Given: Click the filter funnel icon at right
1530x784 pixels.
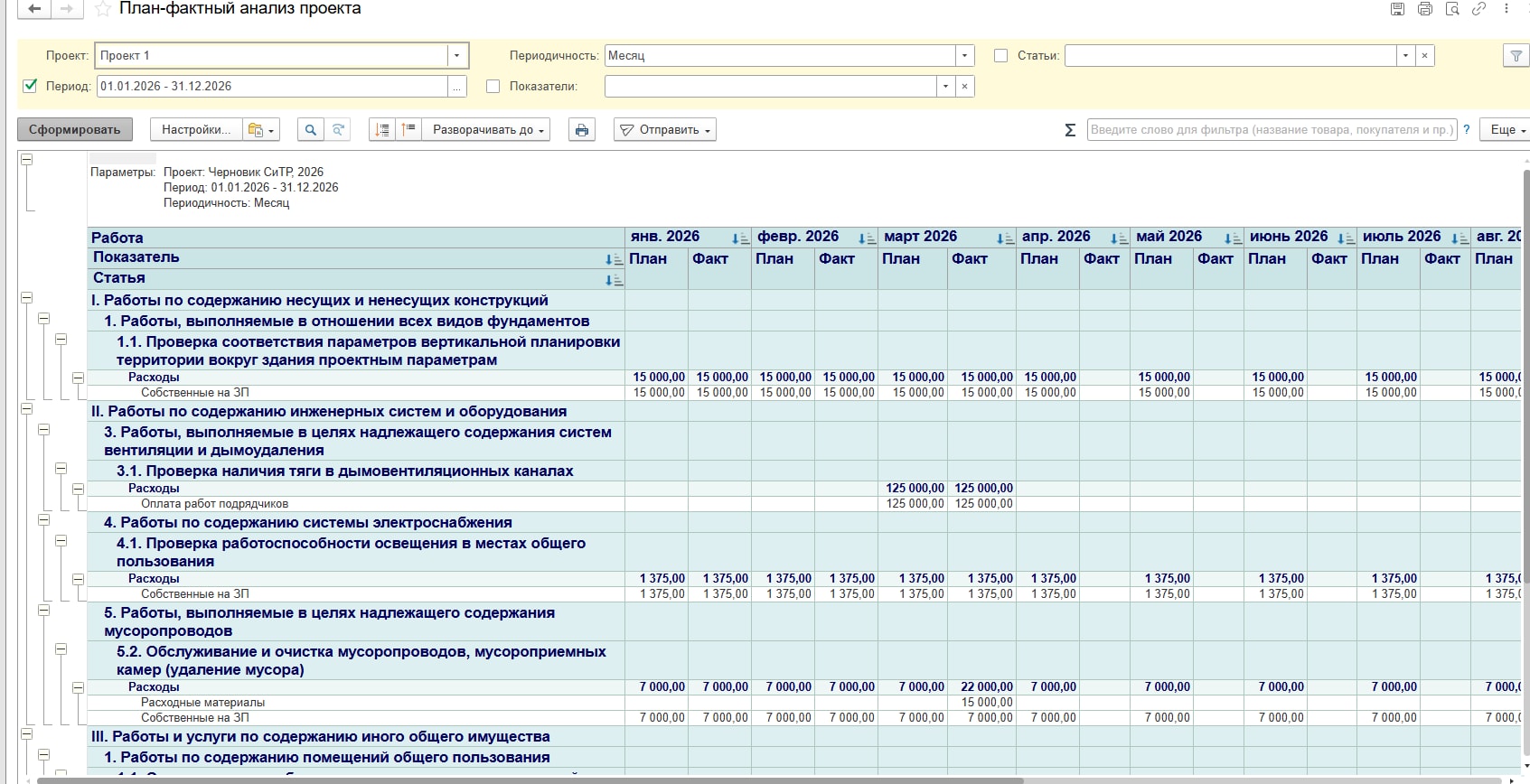Looking at the screenshot, I should pyautogui.click(x=1516, y=56).
